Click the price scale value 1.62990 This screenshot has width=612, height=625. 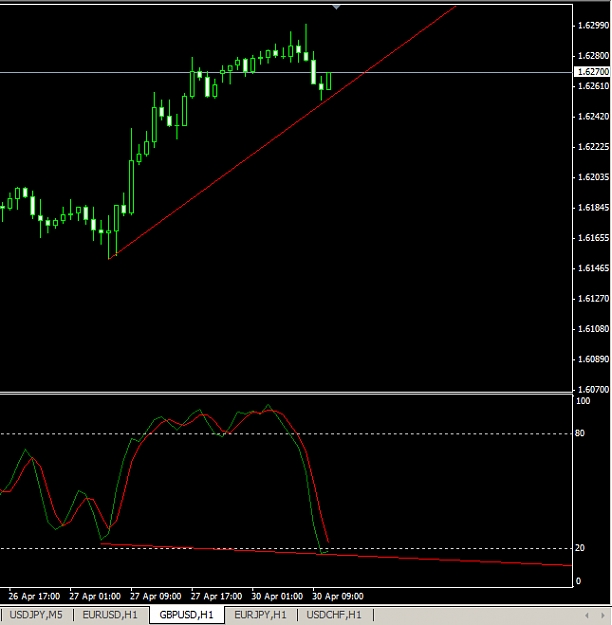pyautogui.click(x=593, y=26)
